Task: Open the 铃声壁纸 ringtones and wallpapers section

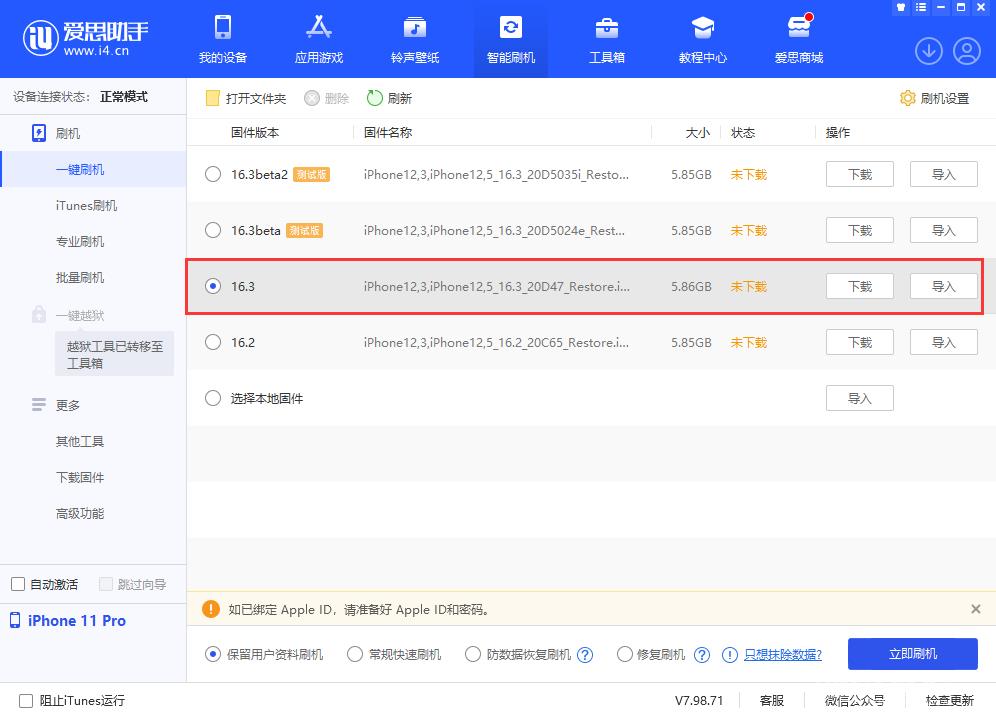Action: coord(414,38)
